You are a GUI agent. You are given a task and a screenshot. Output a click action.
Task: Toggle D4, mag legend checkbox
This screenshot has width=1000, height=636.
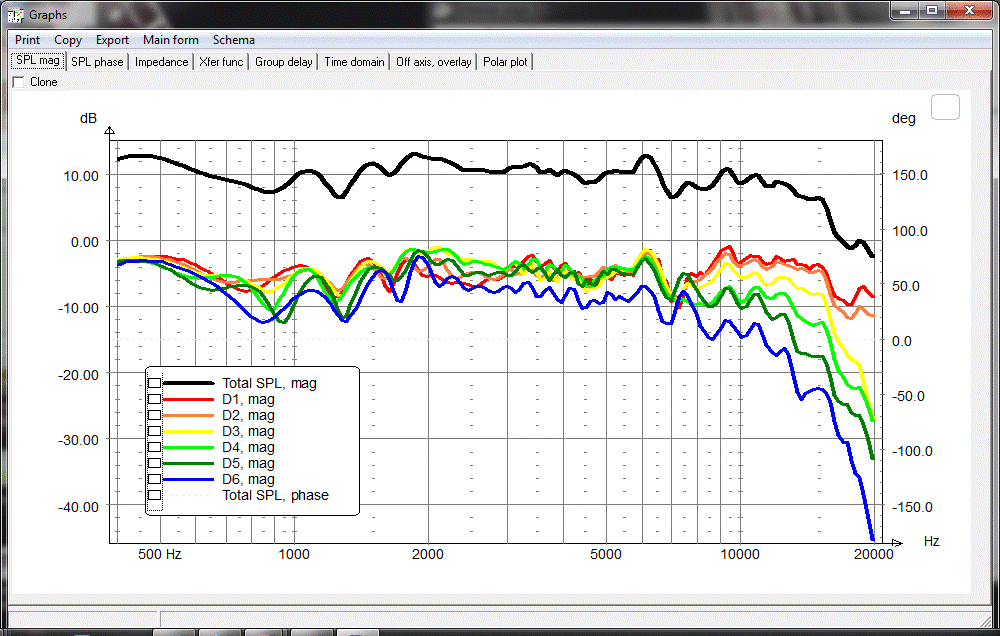(154, 447)
